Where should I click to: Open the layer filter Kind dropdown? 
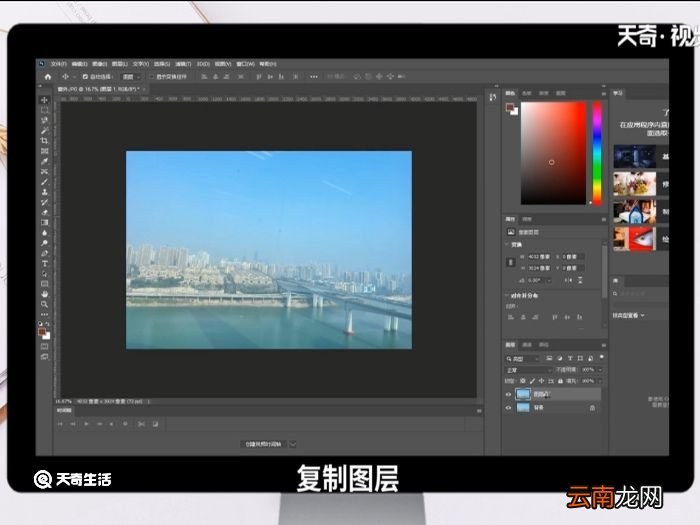point(523,359)
